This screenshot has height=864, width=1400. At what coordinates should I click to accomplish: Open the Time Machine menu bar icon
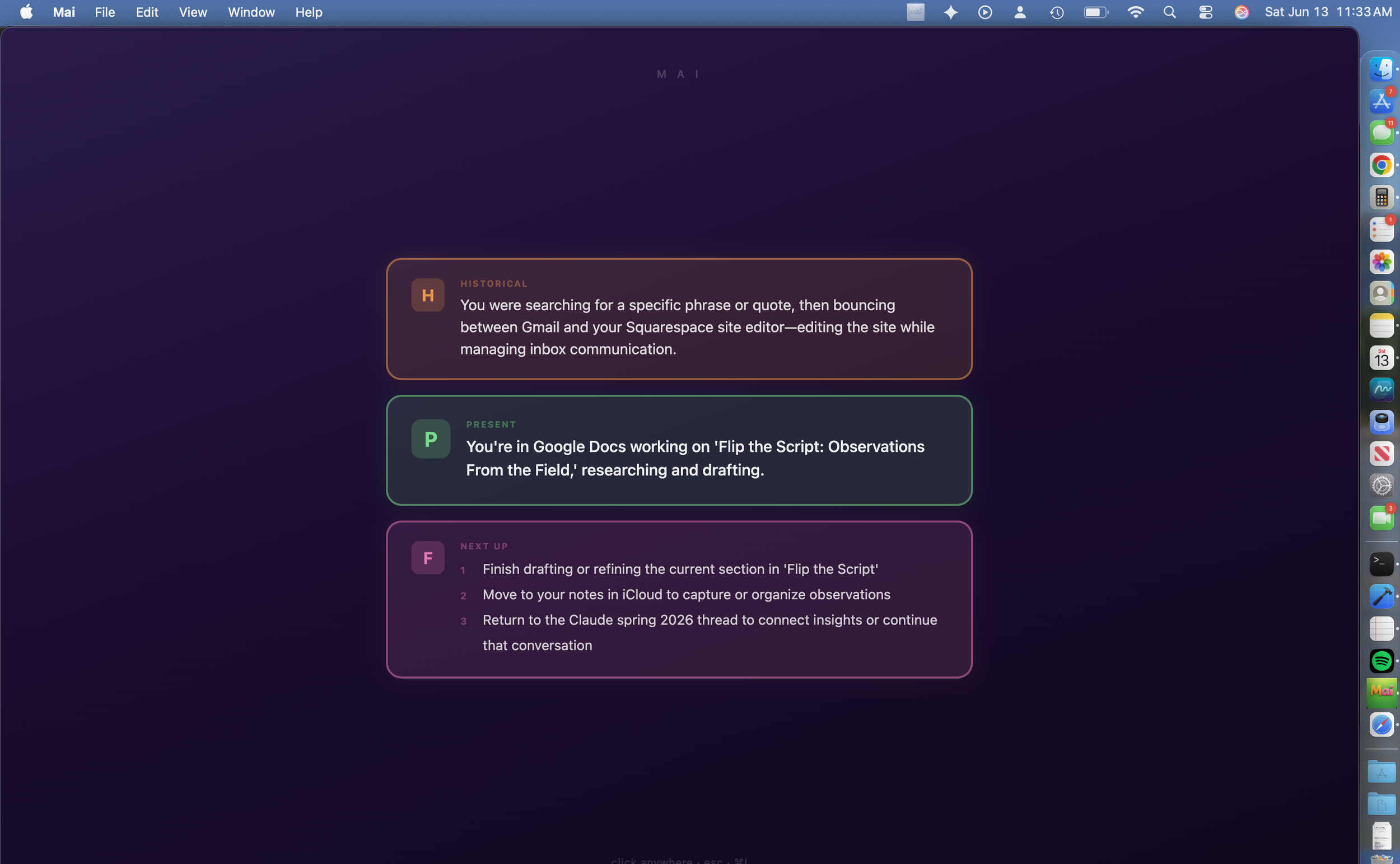point(1057,12)
